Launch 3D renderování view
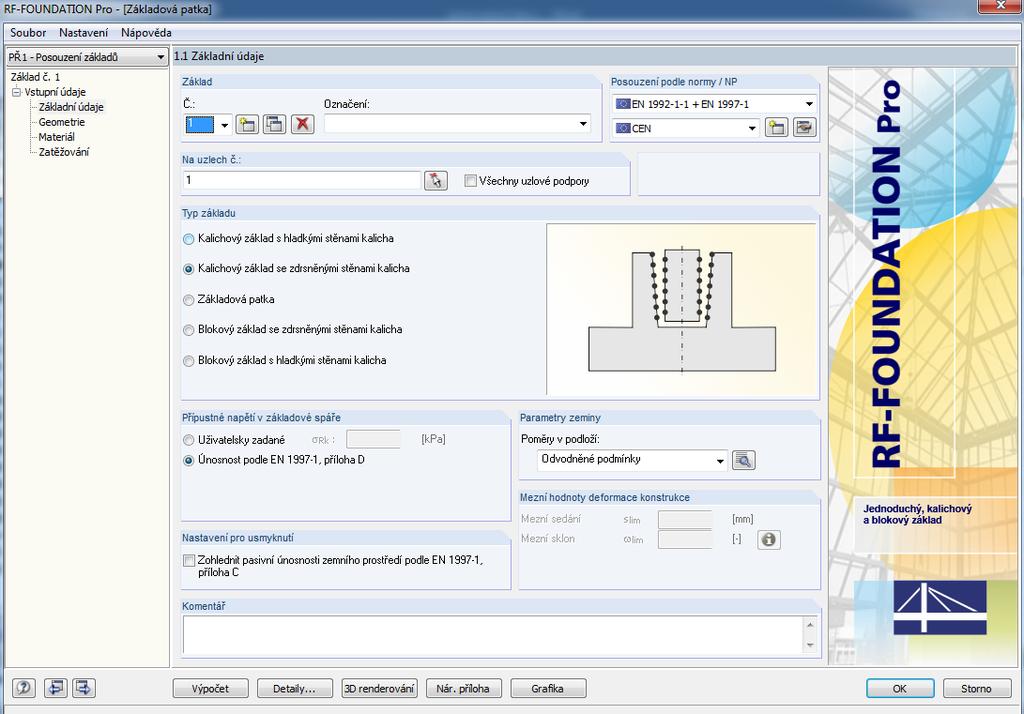Viewport: 1024px width, 714px height. pyautogui.click(x=379, y=689)
